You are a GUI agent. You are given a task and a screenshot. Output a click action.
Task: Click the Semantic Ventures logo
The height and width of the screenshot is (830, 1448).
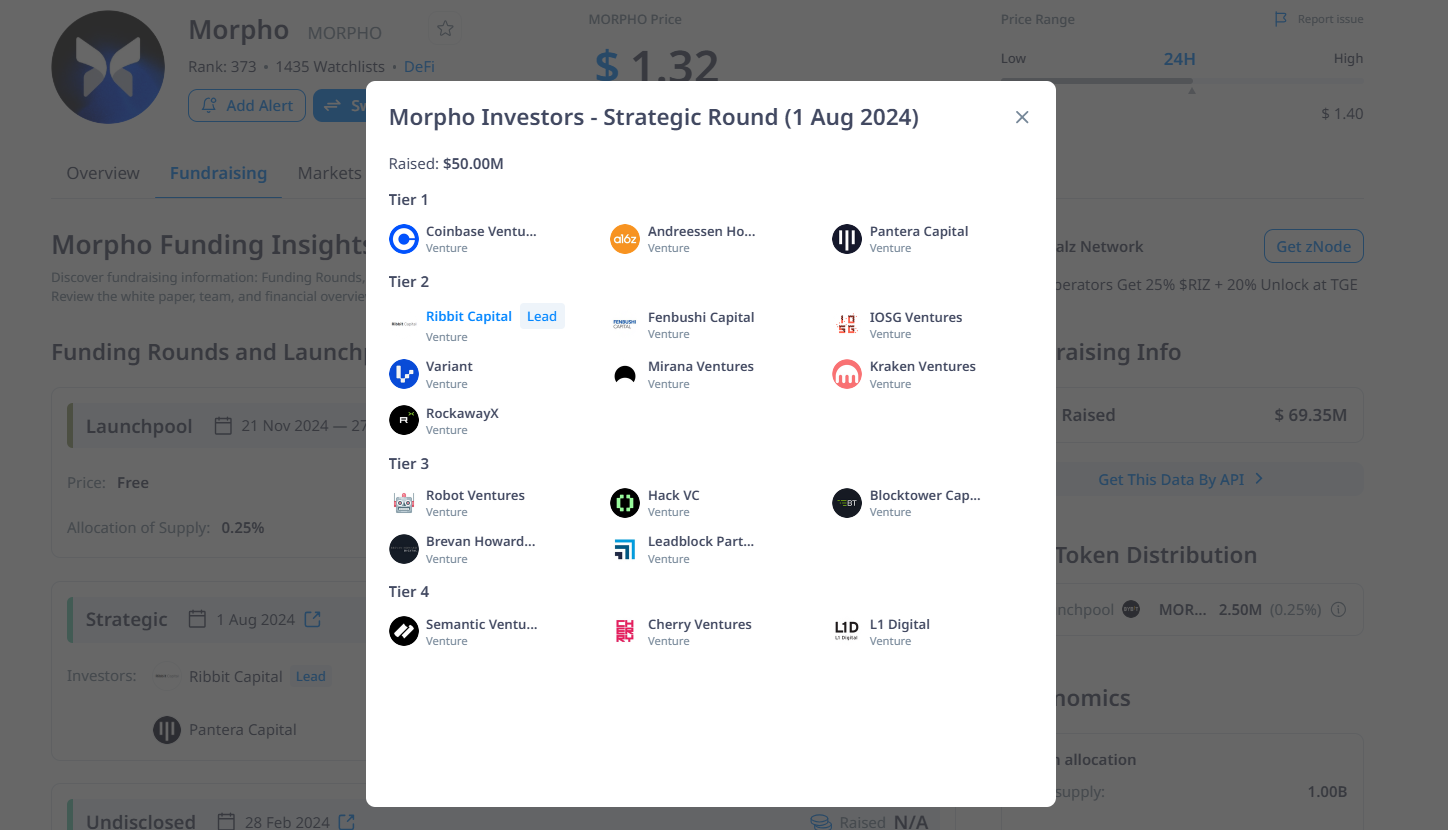tap(404, 631)
